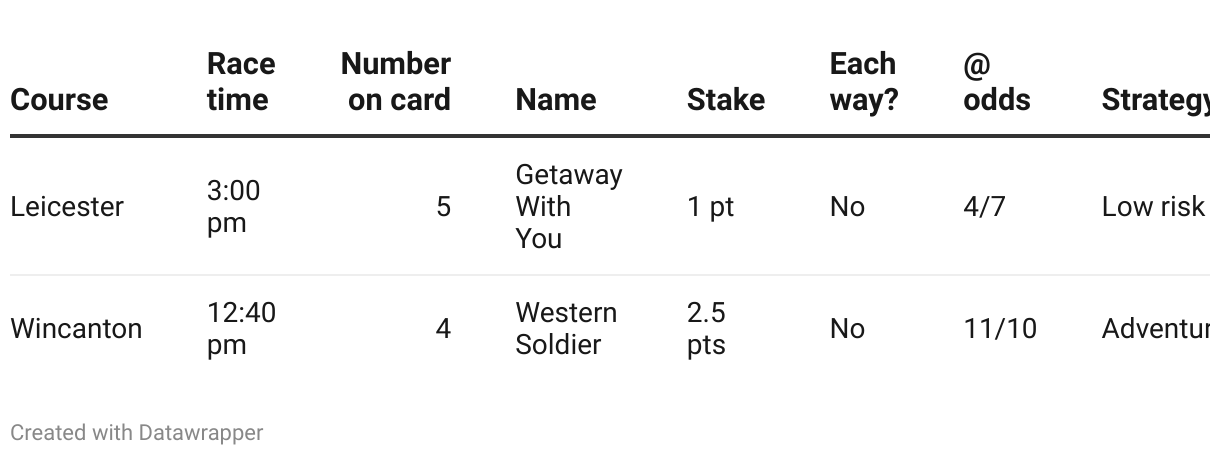
Task: Select the 2.5 pts stake cell
Action: pos(706,329)
